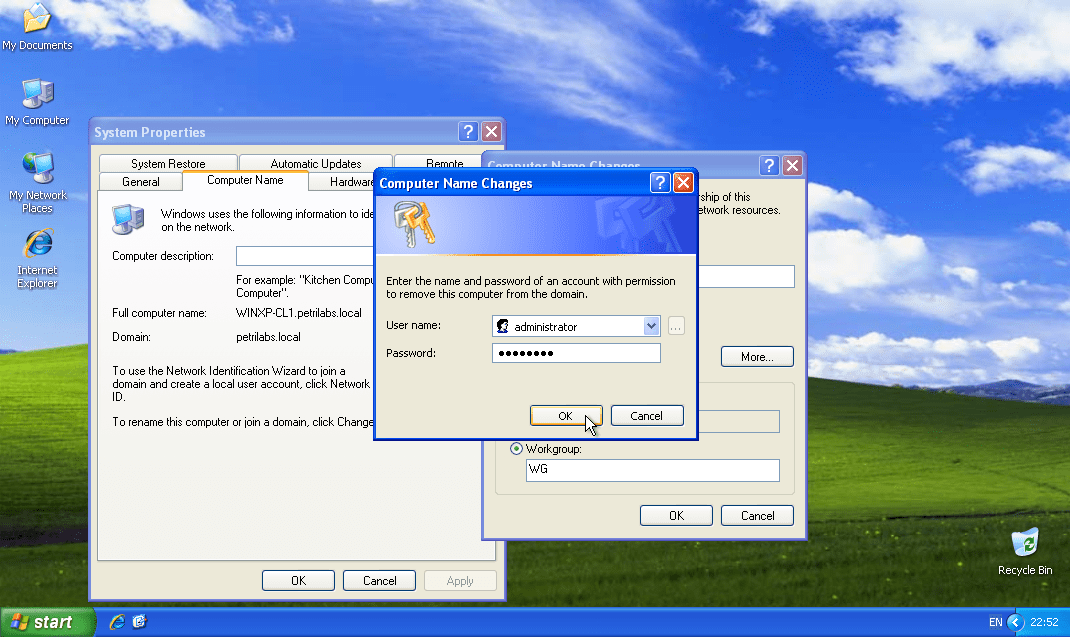Open the Start menu
This screenshot has height=637, width=1070.
tap(46, 622)
